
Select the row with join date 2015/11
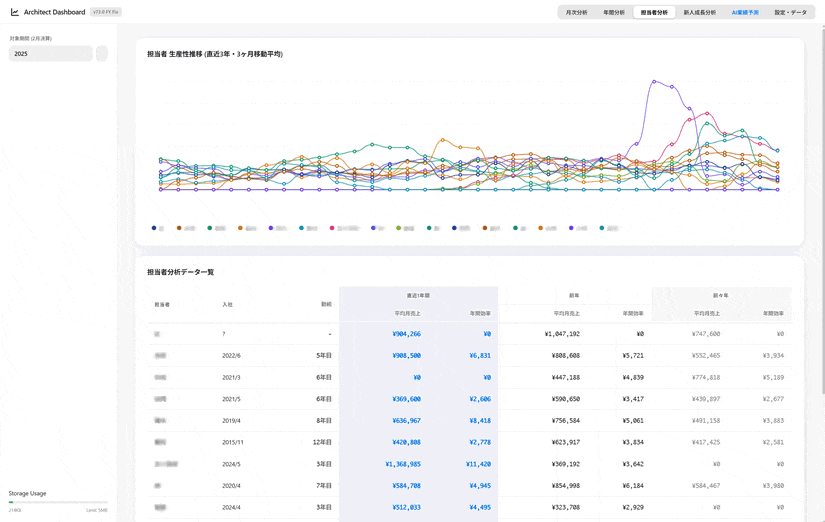click(470, 443)
